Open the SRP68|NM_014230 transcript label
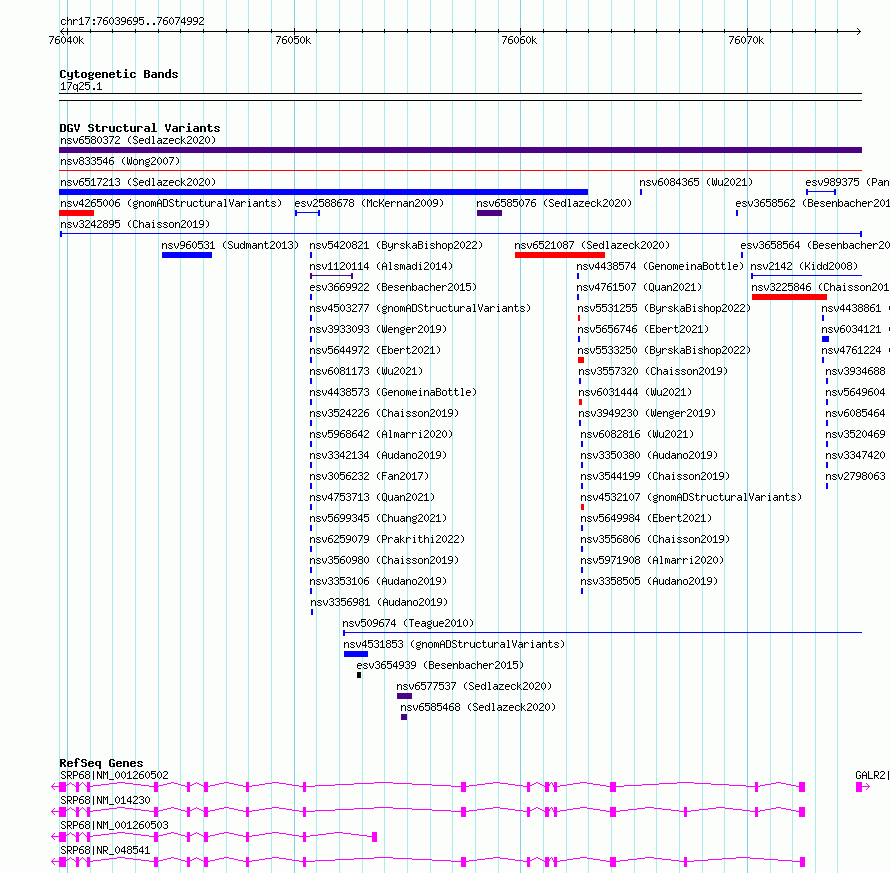The height and width of the screenshot is (873, 890). tap(105, 800)
